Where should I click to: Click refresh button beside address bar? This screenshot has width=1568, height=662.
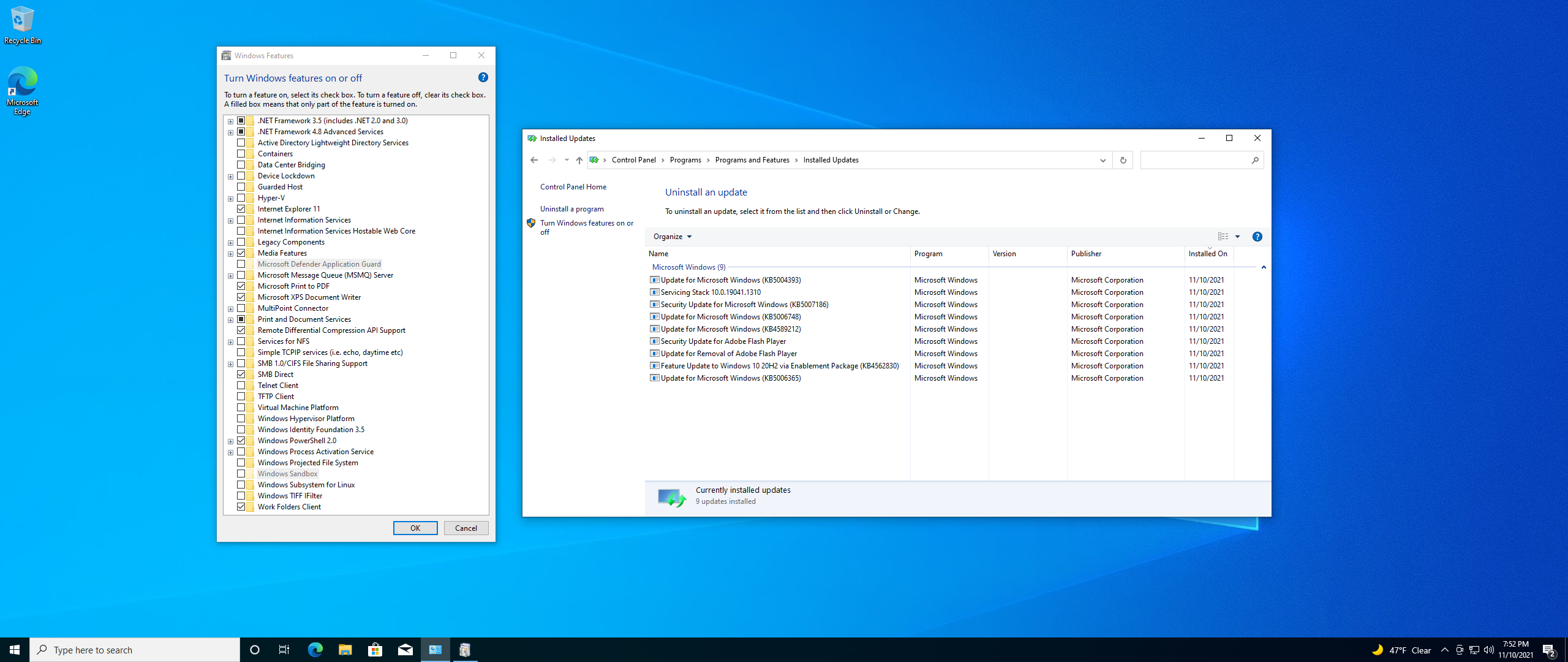1123,160
